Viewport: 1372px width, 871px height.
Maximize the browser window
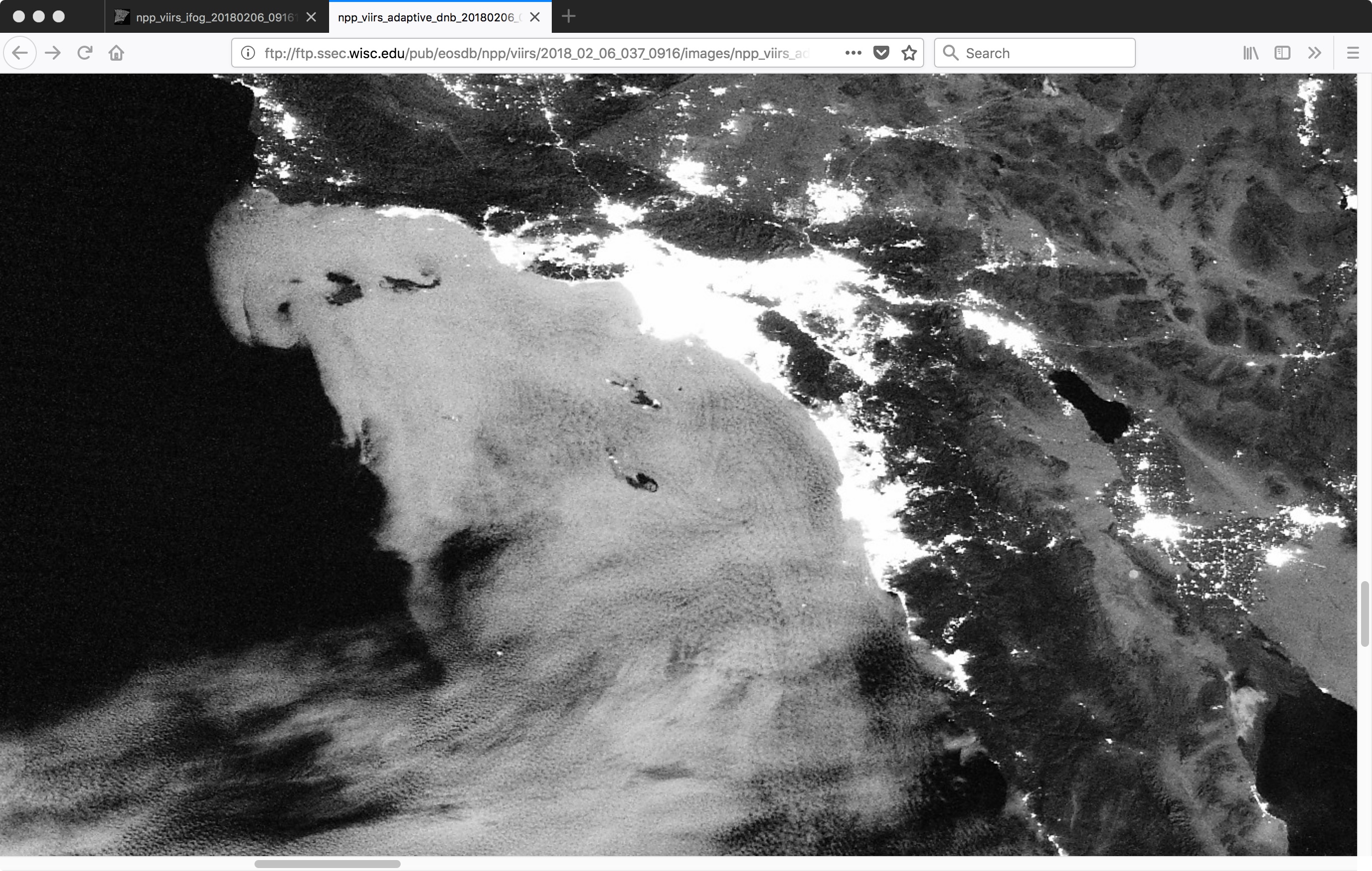coord(59,16)
